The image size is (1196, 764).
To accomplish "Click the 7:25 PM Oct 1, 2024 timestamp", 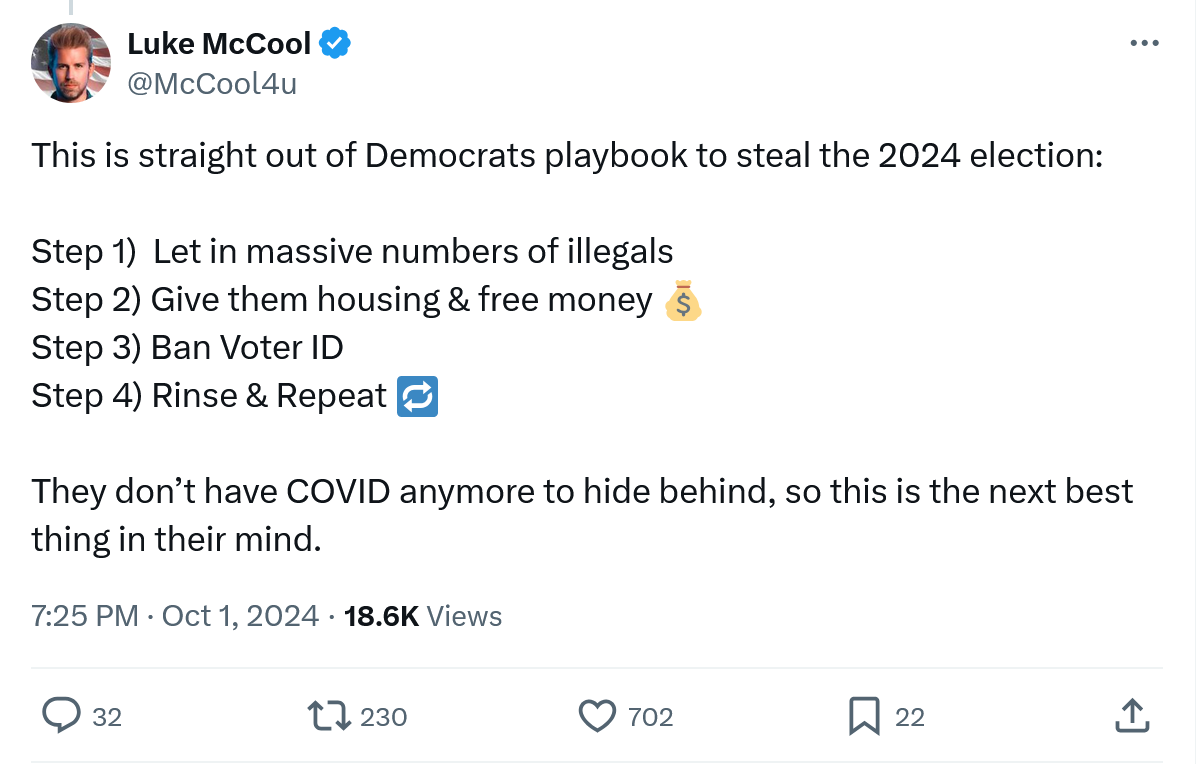I will coord(175,615).
